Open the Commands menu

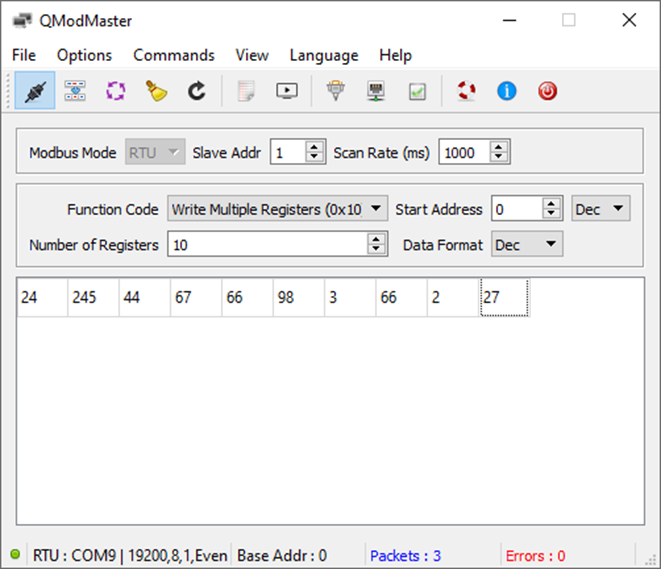point(174,55)
